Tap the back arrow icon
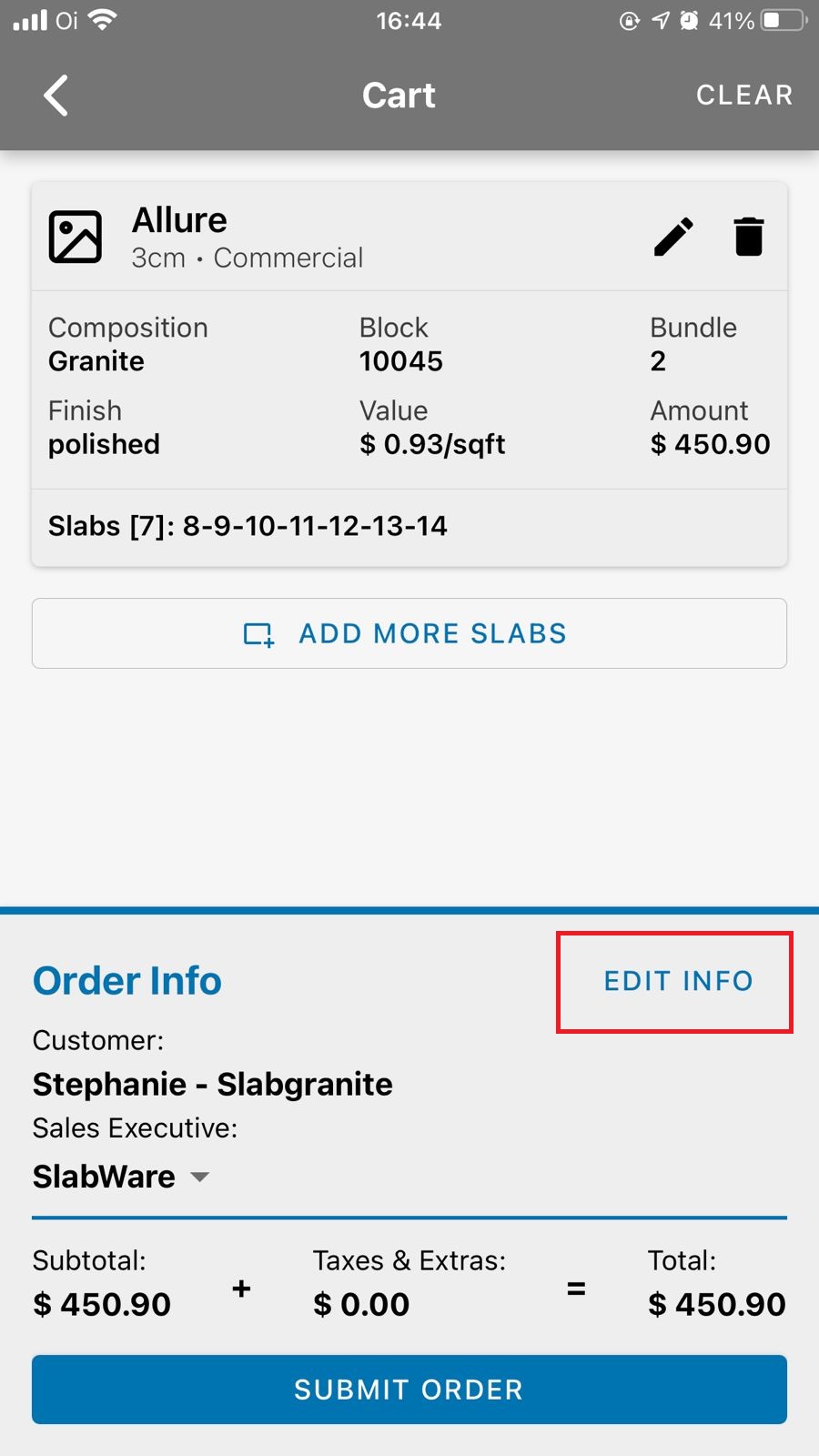This screenshot has width=819, height=1456. (x=56, y=96)
